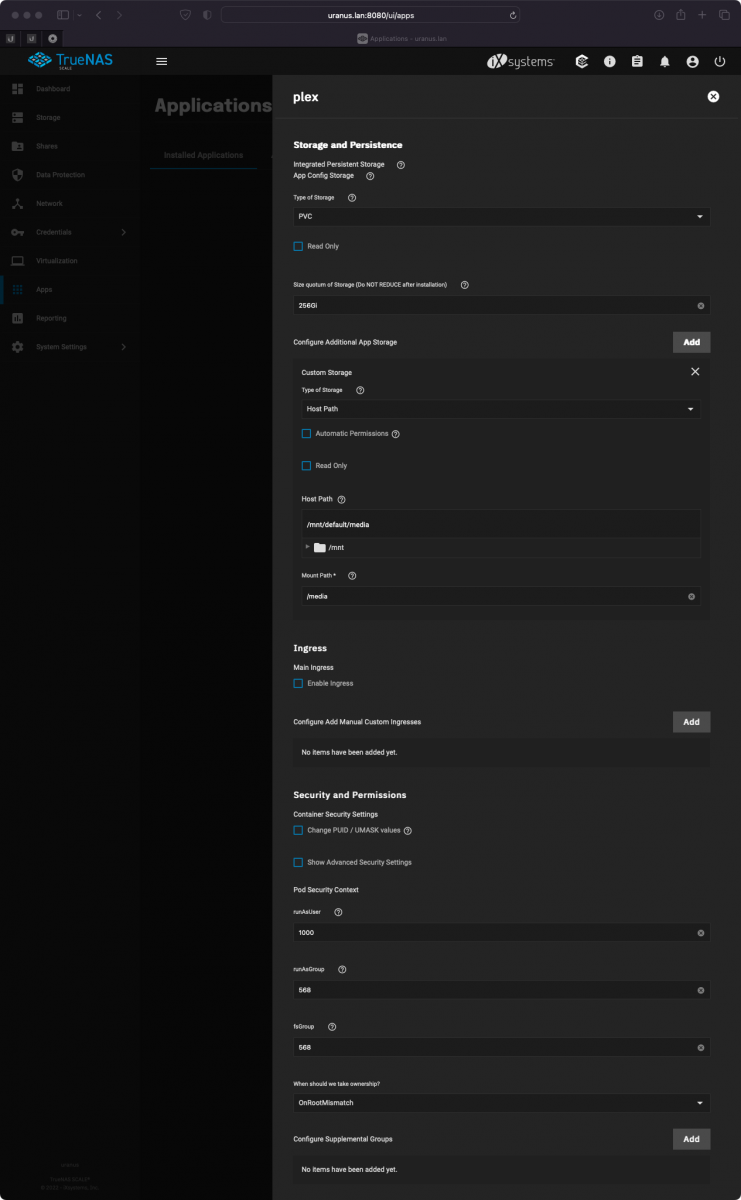
Task: Show help for Integrated Persistent Storage
Action: click(x=401, y=164)
